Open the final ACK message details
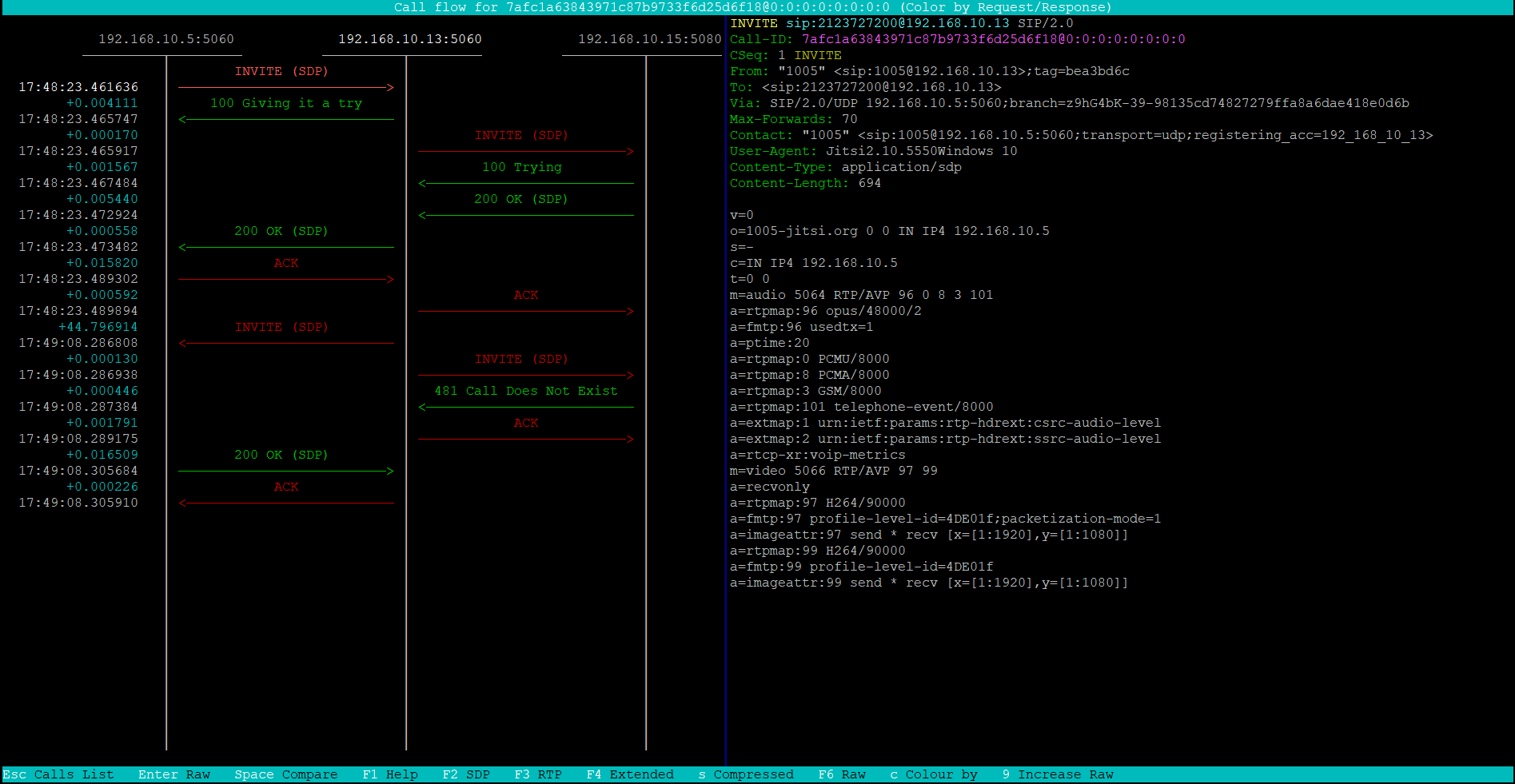The width and height of the screenshot is (1515, 784). pos(285,487)
